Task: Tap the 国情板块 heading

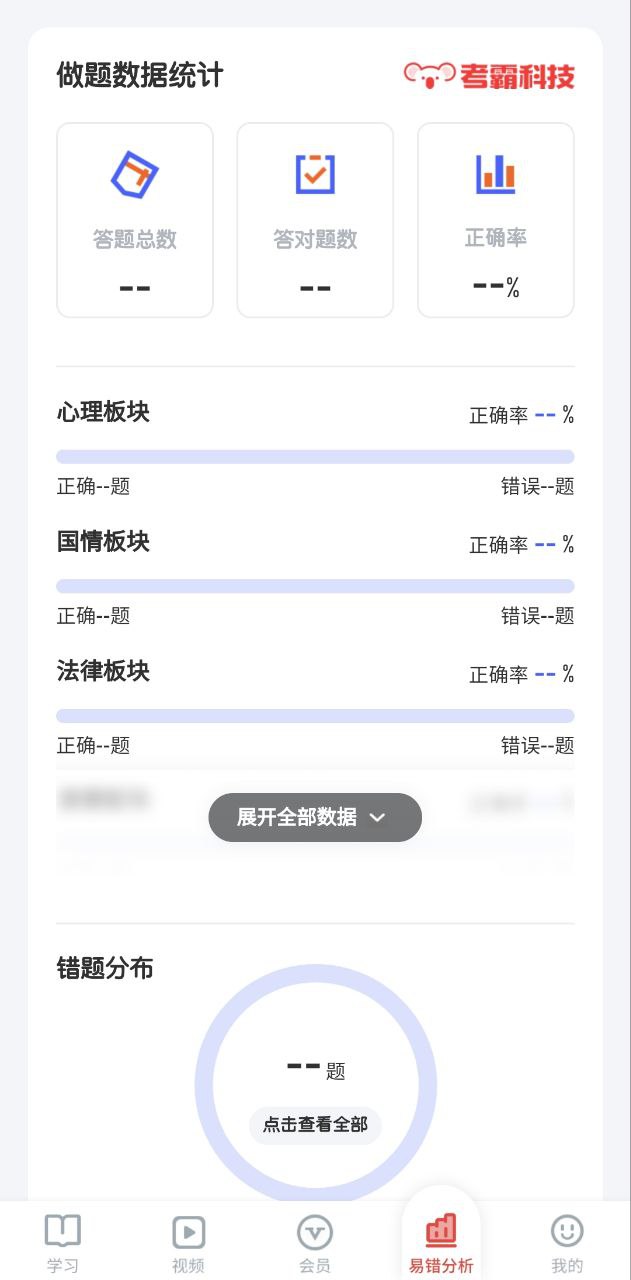Action: tap(103, 542)
